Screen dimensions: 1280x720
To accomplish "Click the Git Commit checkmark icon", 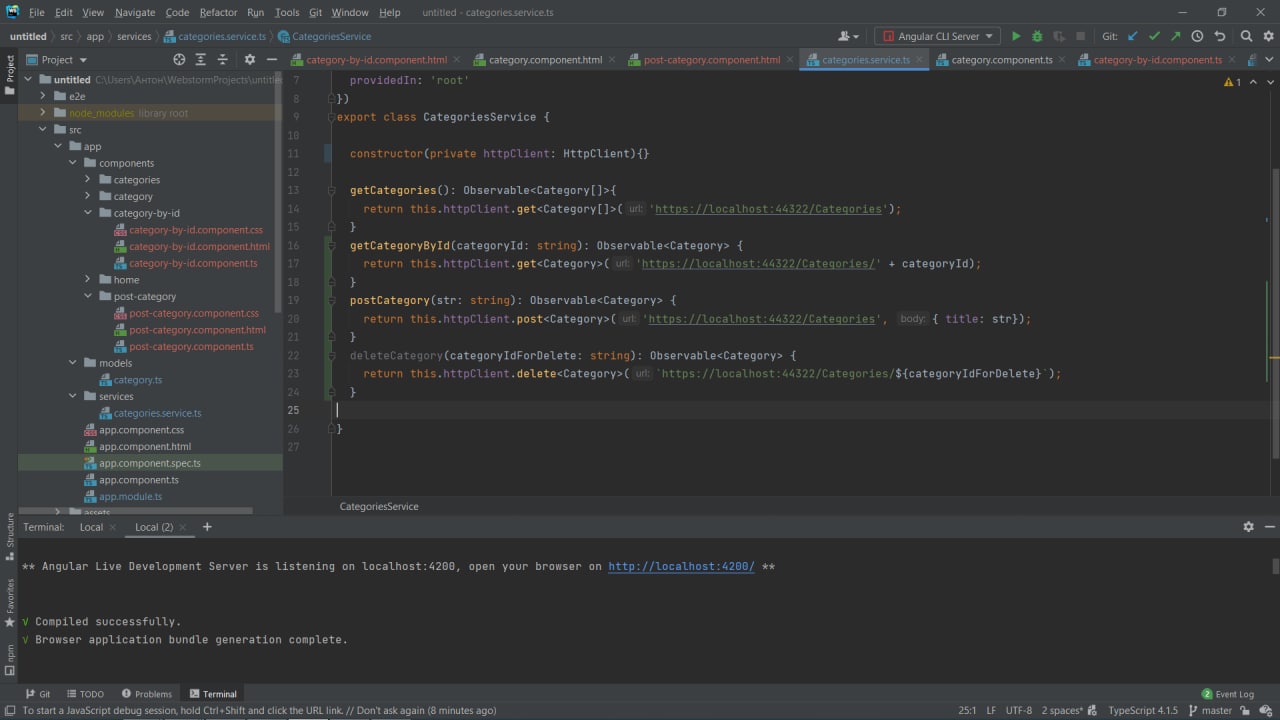I will (1154, 36).
